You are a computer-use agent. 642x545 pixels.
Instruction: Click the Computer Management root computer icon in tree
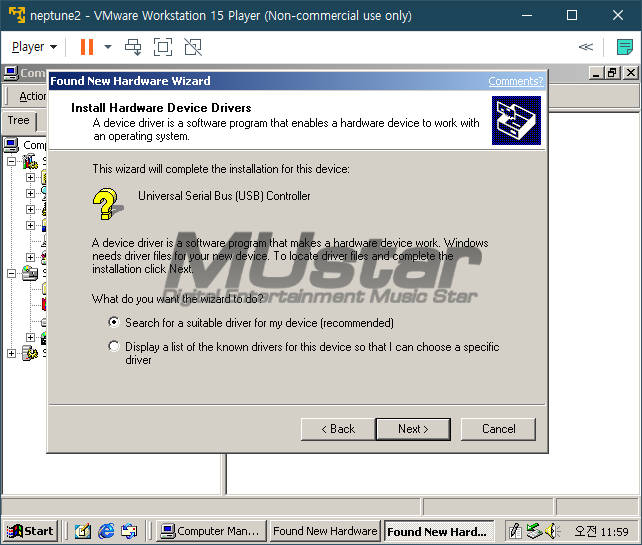click(11, 145)
